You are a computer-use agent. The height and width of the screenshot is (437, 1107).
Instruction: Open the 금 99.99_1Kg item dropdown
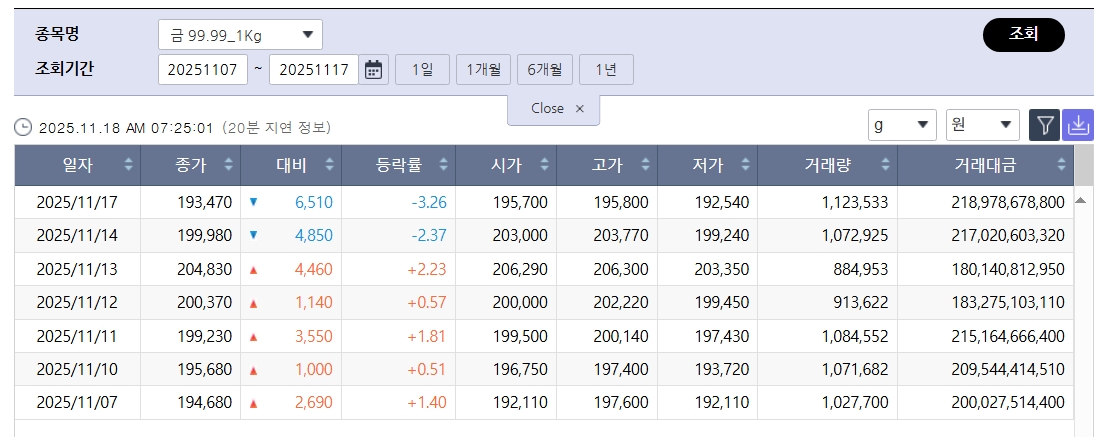(240, 35)
